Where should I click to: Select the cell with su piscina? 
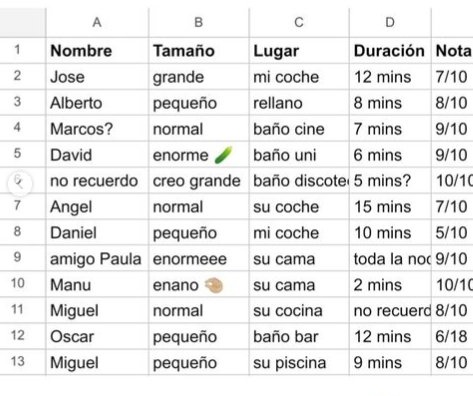click(299, 362)
